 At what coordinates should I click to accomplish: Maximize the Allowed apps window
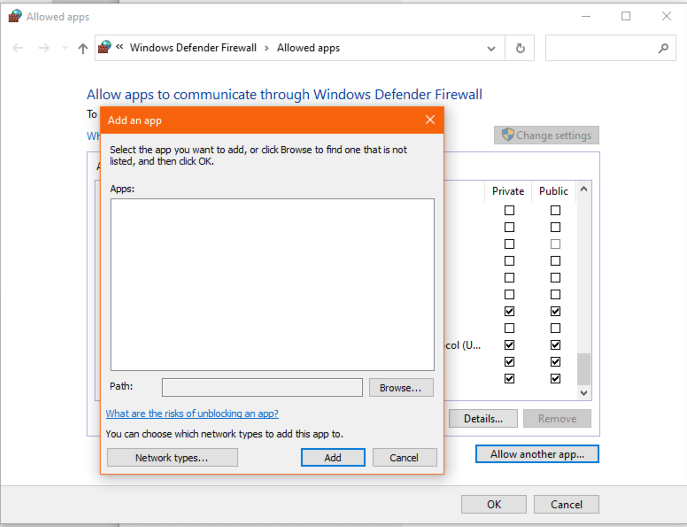point(626,16)
